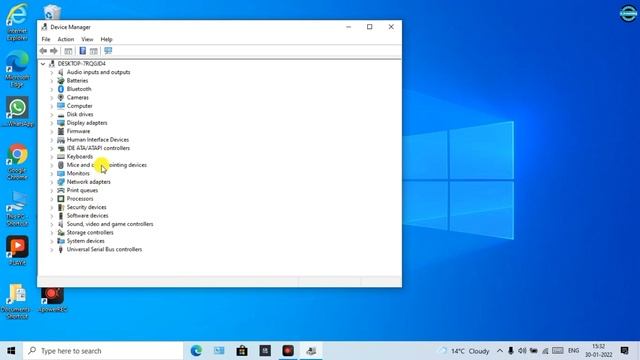The height and width of the screenshot is (360, 640).
Task: Click the Scan for hardware changes monitor icon
Action: (x=108, y=51)
